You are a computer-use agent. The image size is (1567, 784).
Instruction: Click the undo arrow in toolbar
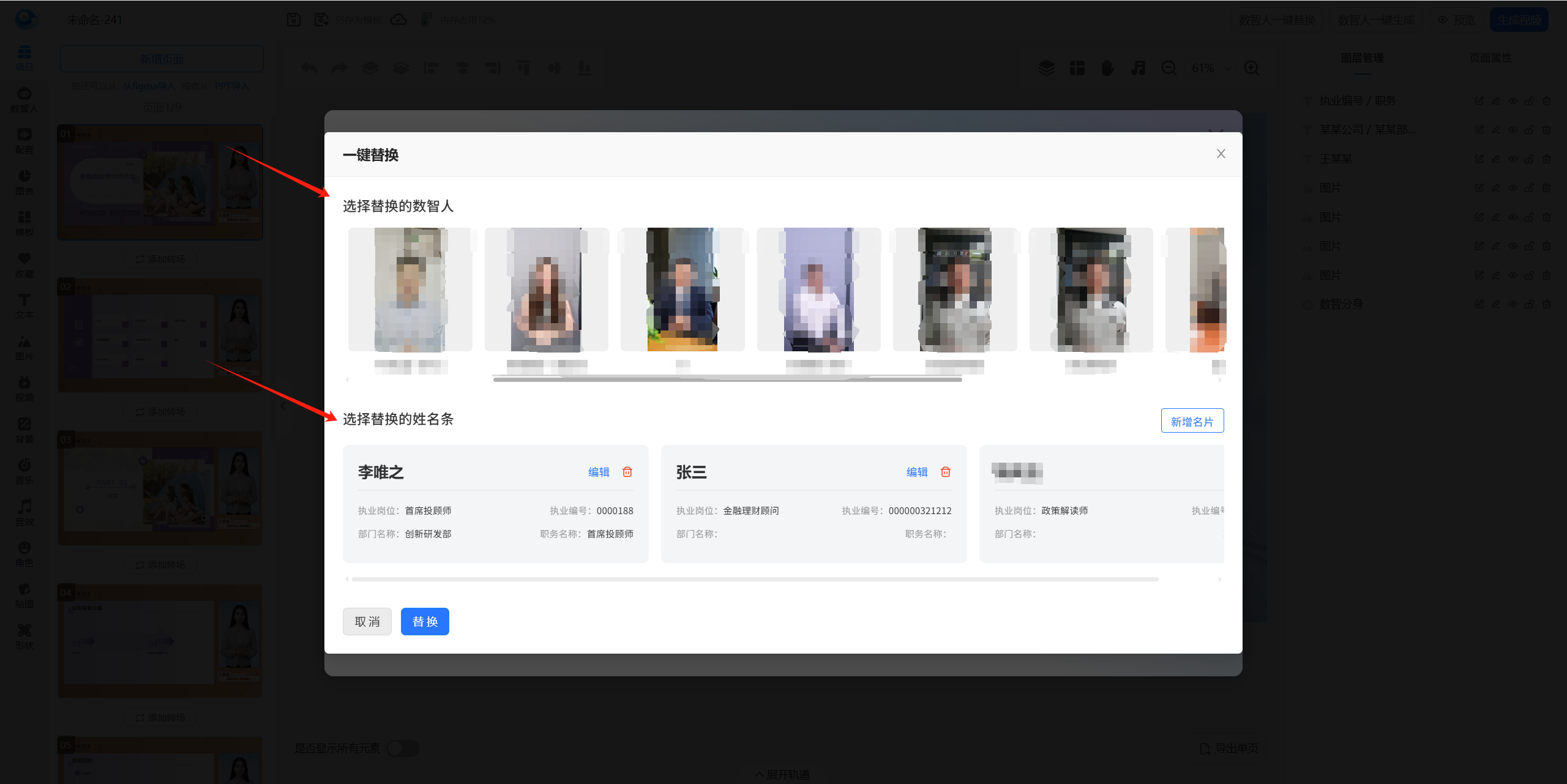[x=309, y=68]
